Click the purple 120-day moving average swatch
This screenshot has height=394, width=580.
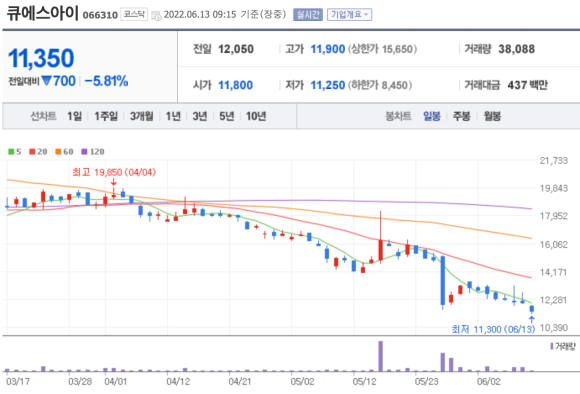[x=84, y=152]
